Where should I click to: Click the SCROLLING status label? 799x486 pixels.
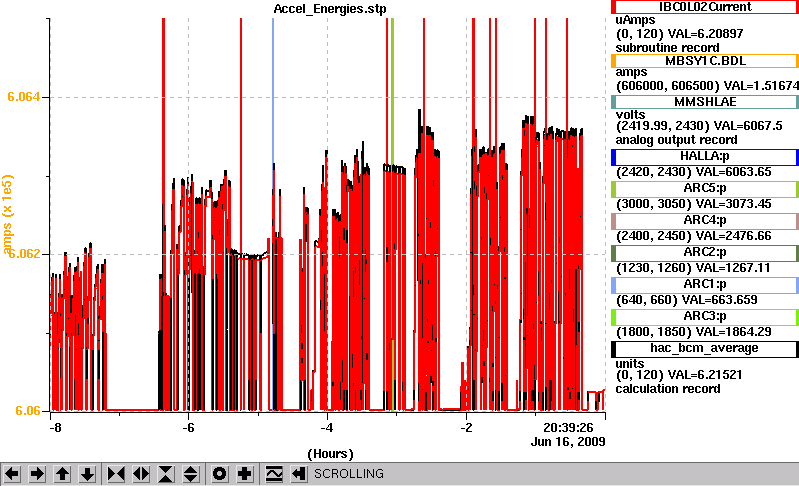349,474
